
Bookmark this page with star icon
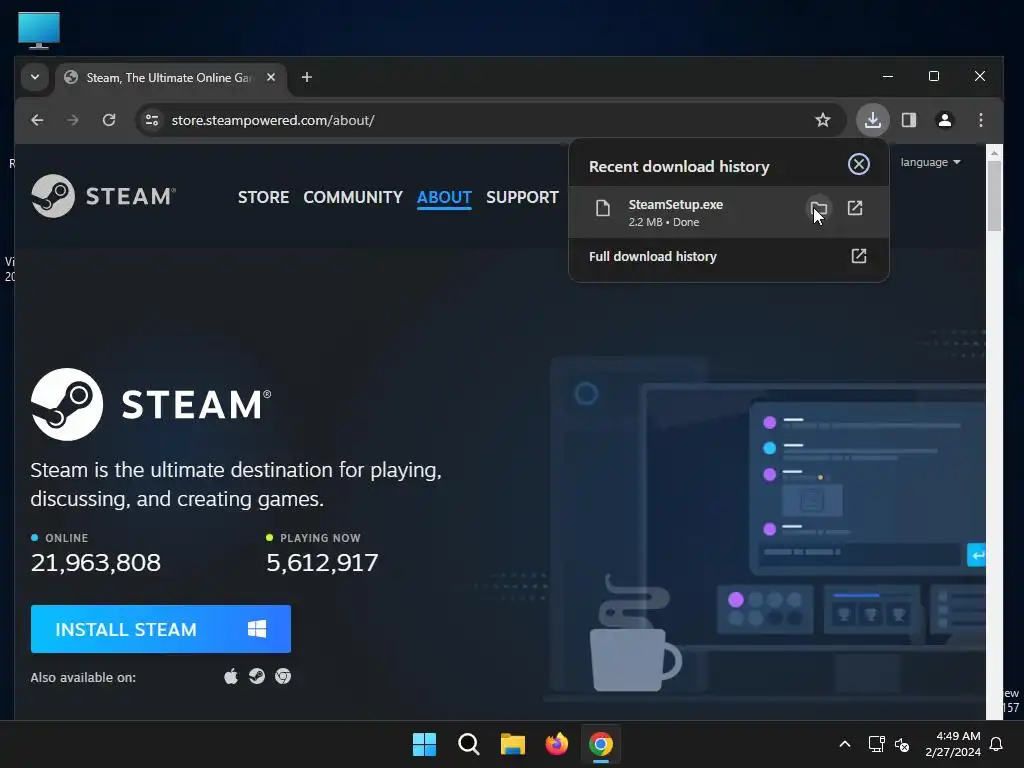point(823,120)
